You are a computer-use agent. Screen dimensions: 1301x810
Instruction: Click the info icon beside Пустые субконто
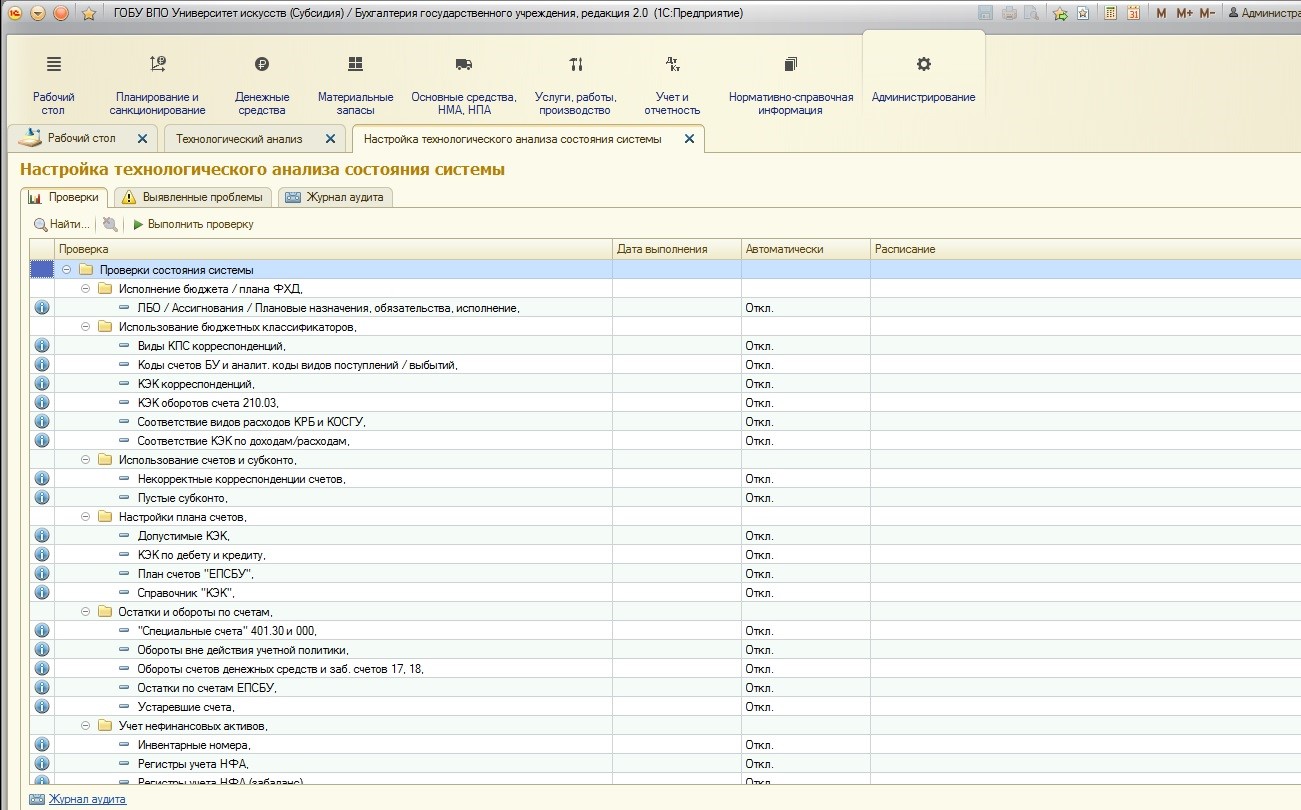(x=42, y=498)
